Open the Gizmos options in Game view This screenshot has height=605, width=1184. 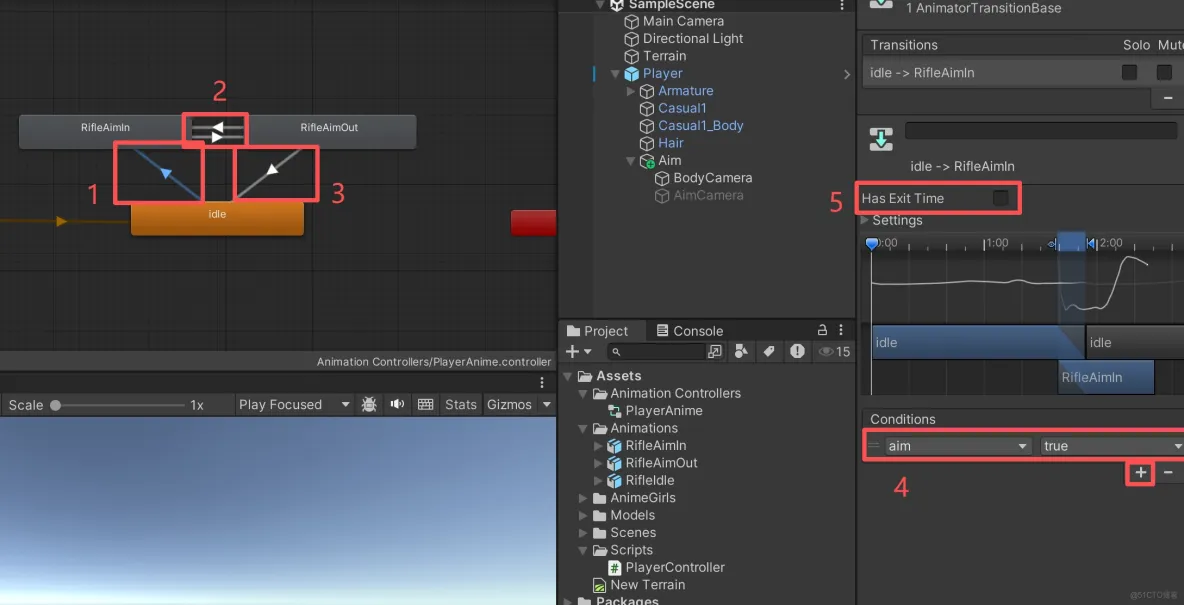click(512, 404)
